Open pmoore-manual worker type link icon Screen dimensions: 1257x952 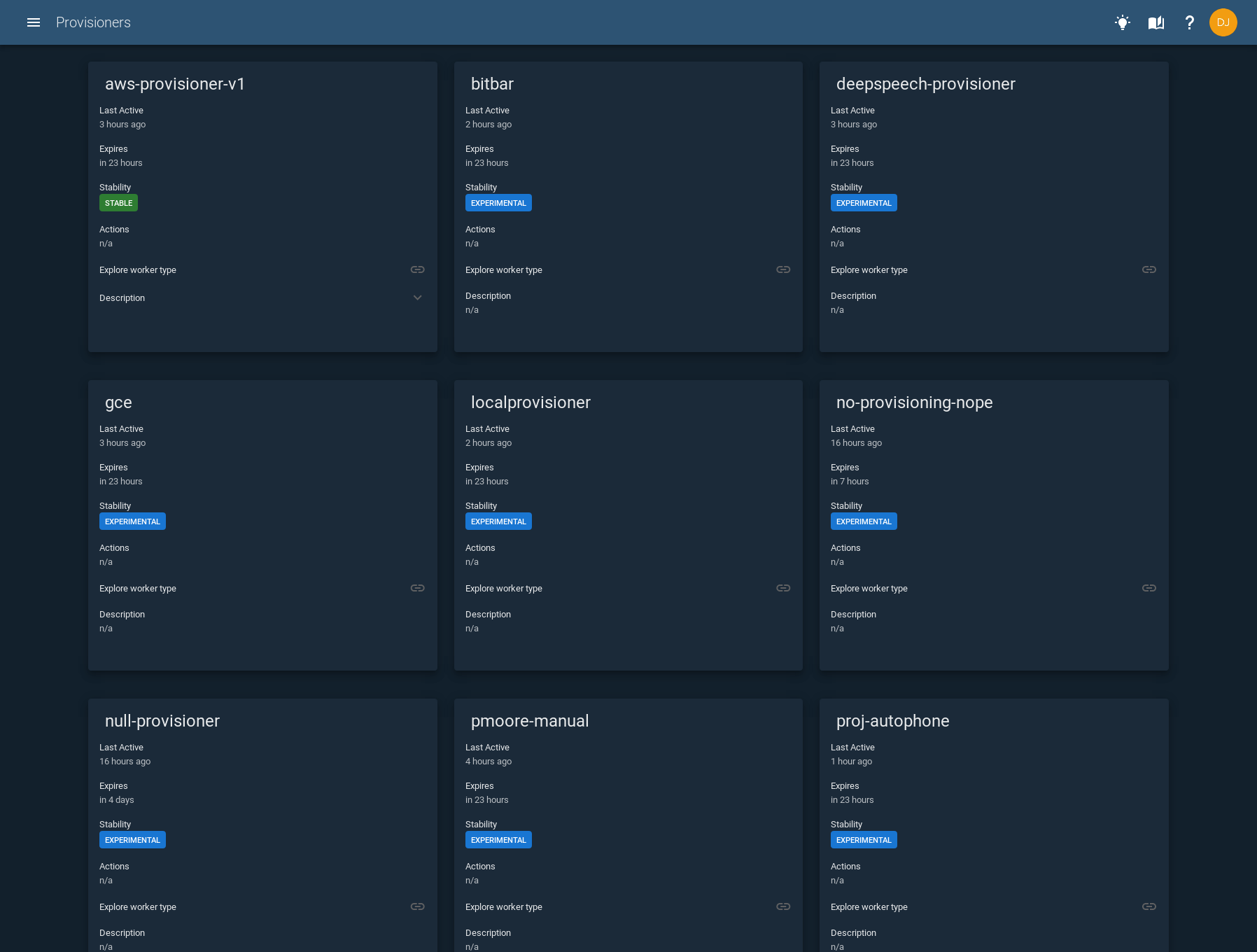783,906
